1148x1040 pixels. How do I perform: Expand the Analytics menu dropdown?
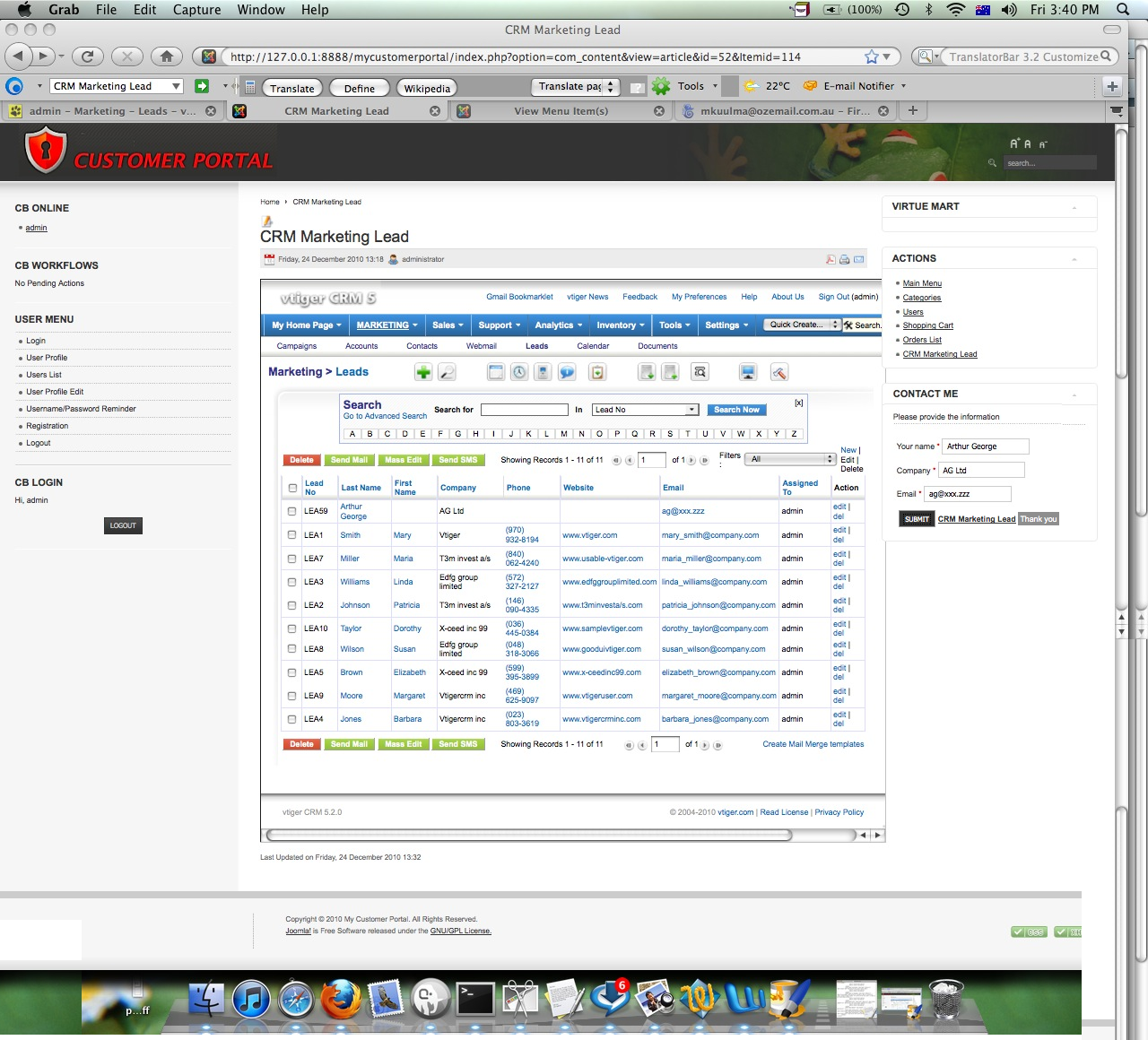click(559, 325)
